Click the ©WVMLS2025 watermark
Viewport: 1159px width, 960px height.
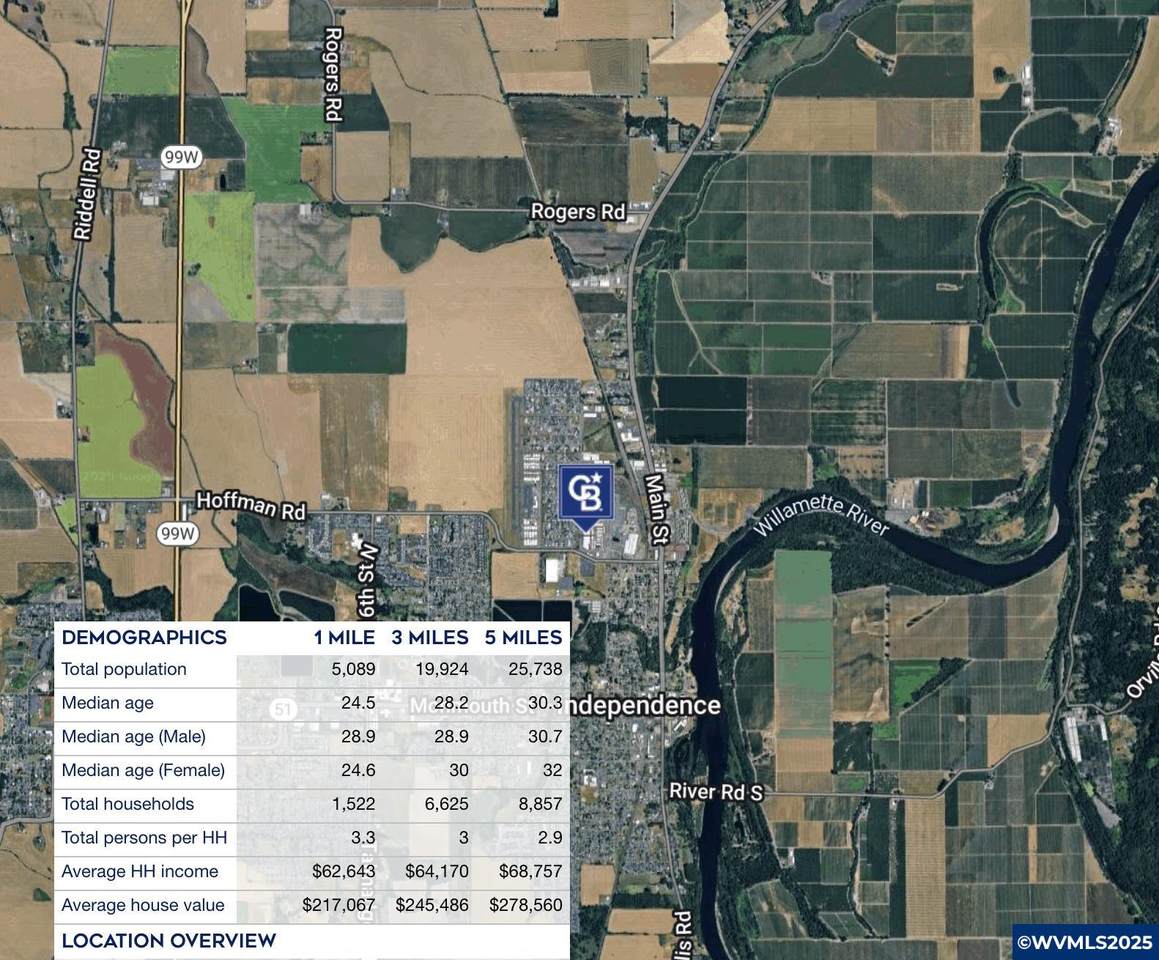pos(1084,942)
